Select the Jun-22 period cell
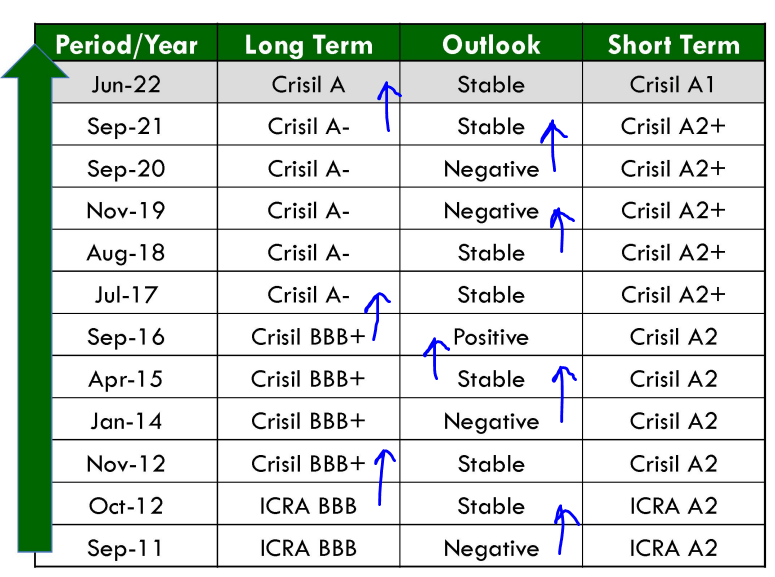The image size is (775, 577). tap(126, 85)
